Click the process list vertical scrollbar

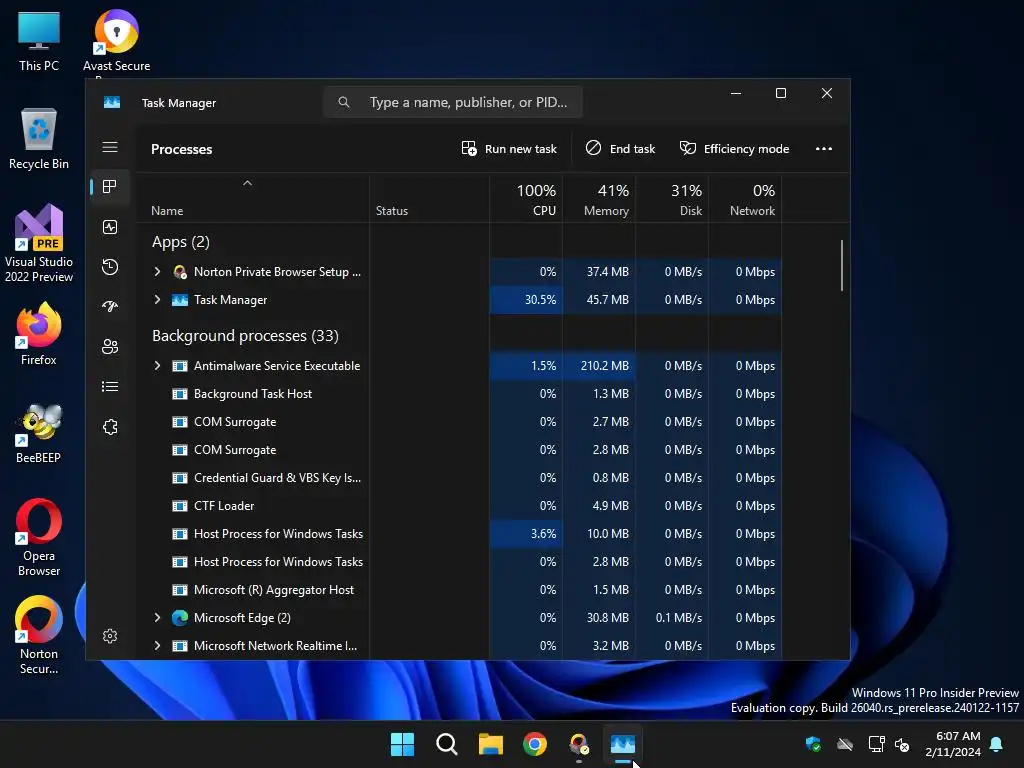[842, 265]
